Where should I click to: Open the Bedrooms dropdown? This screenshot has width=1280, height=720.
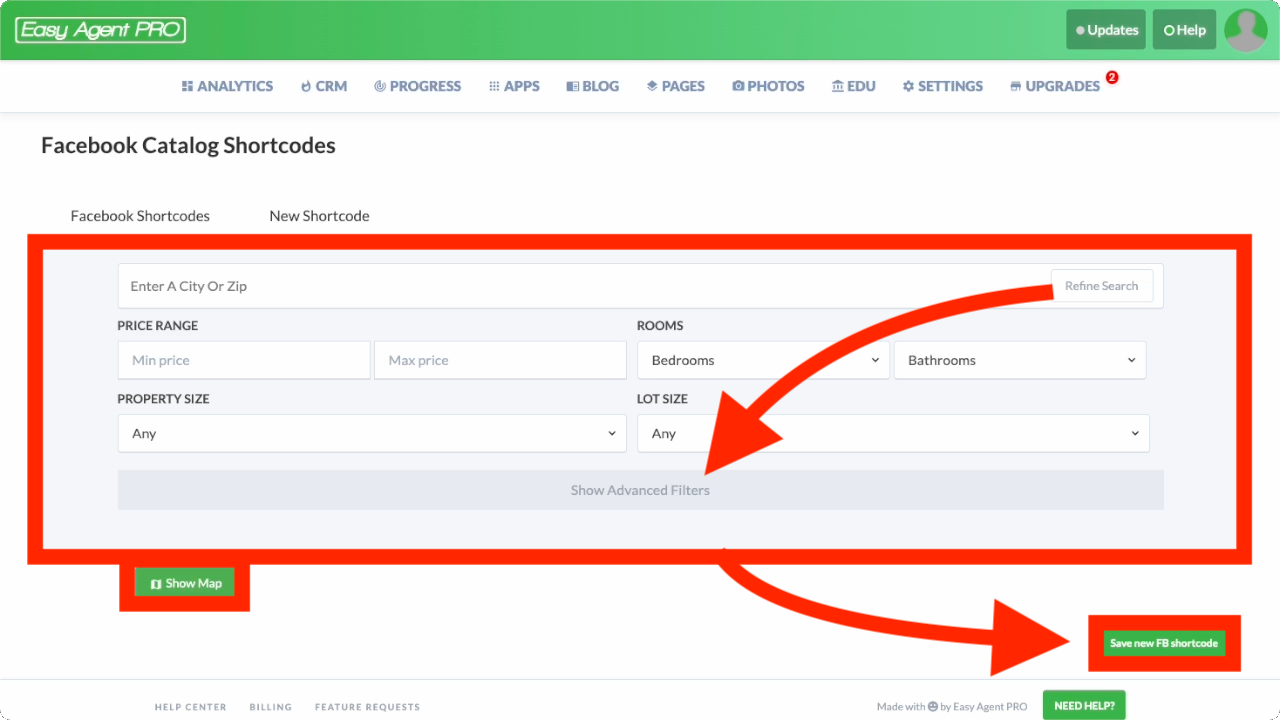(763, 360)
